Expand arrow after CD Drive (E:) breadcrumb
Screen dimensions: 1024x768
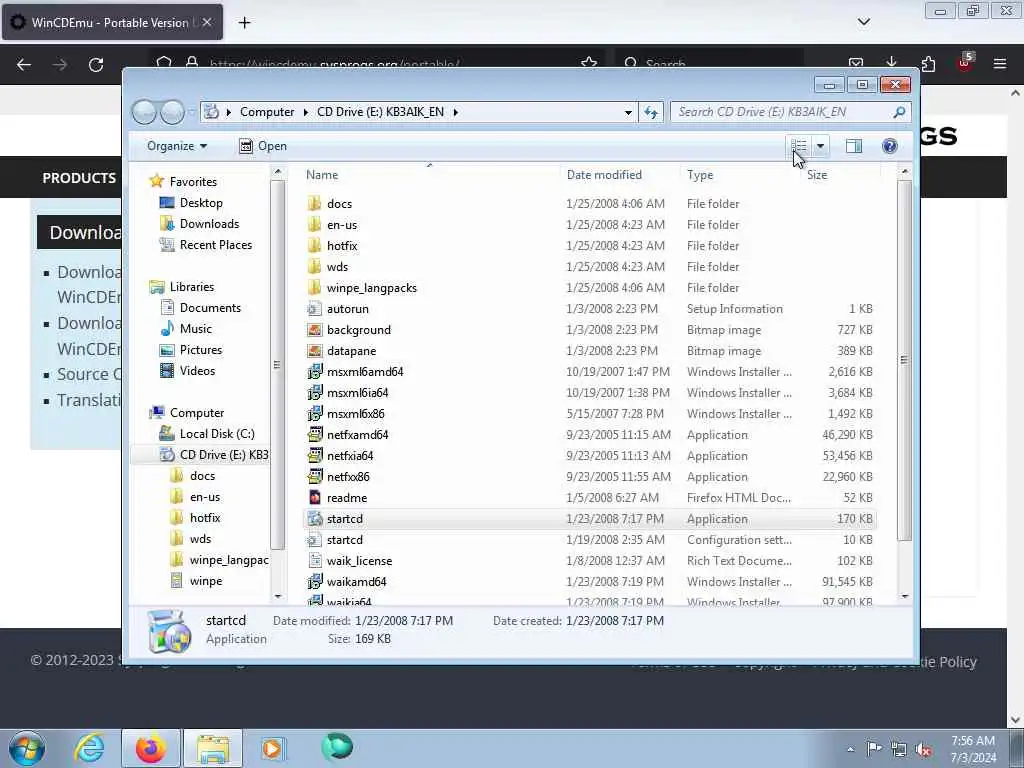click(456, 112)
